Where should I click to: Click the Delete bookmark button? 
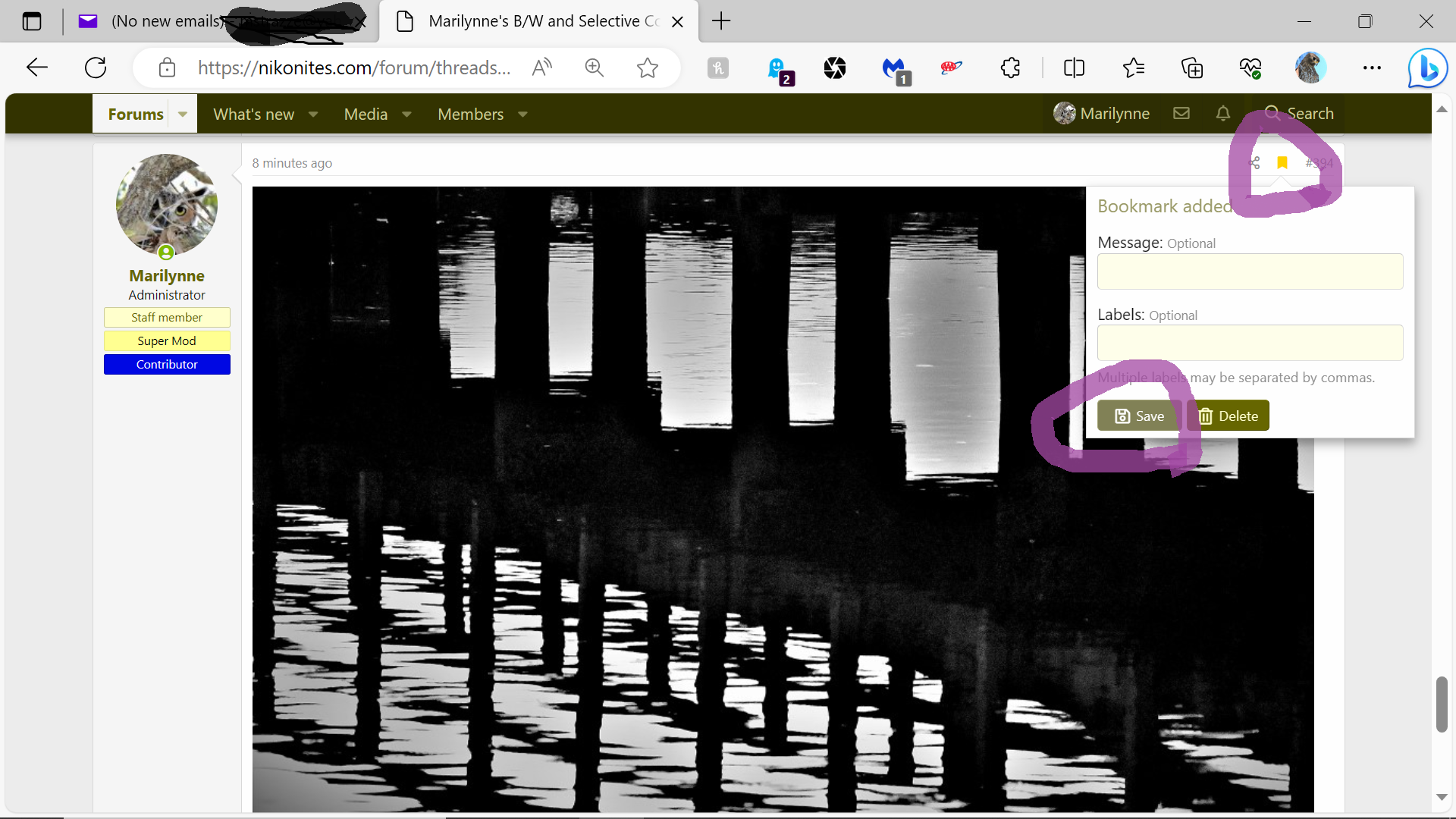pyautogui.click(x=1228, y=416)
